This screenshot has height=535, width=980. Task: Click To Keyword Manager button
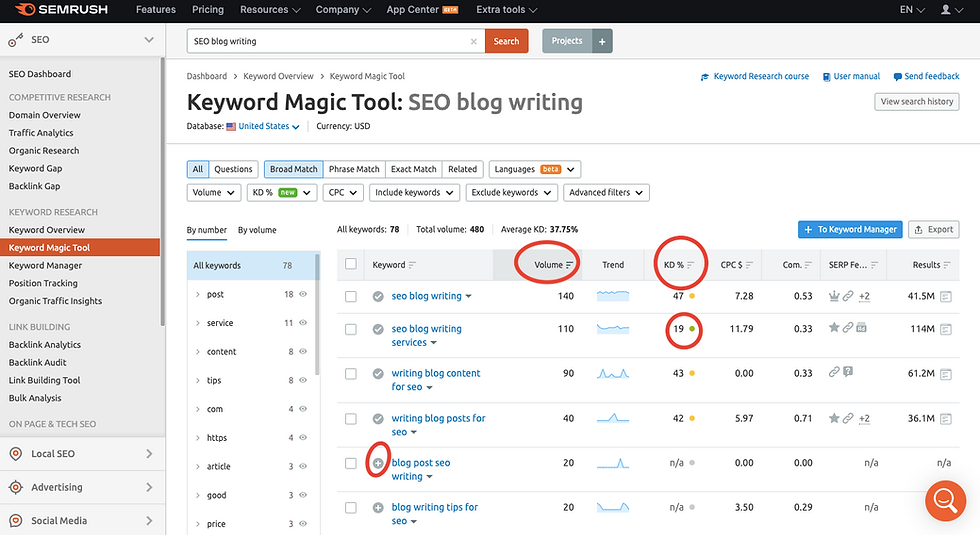tap(850, 229)
